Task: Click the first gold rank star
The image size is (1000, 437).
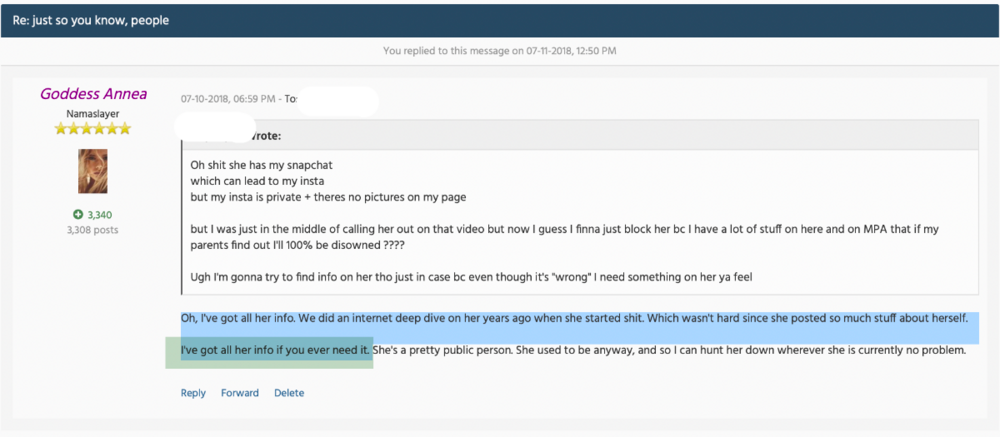Action: [61, 129]
